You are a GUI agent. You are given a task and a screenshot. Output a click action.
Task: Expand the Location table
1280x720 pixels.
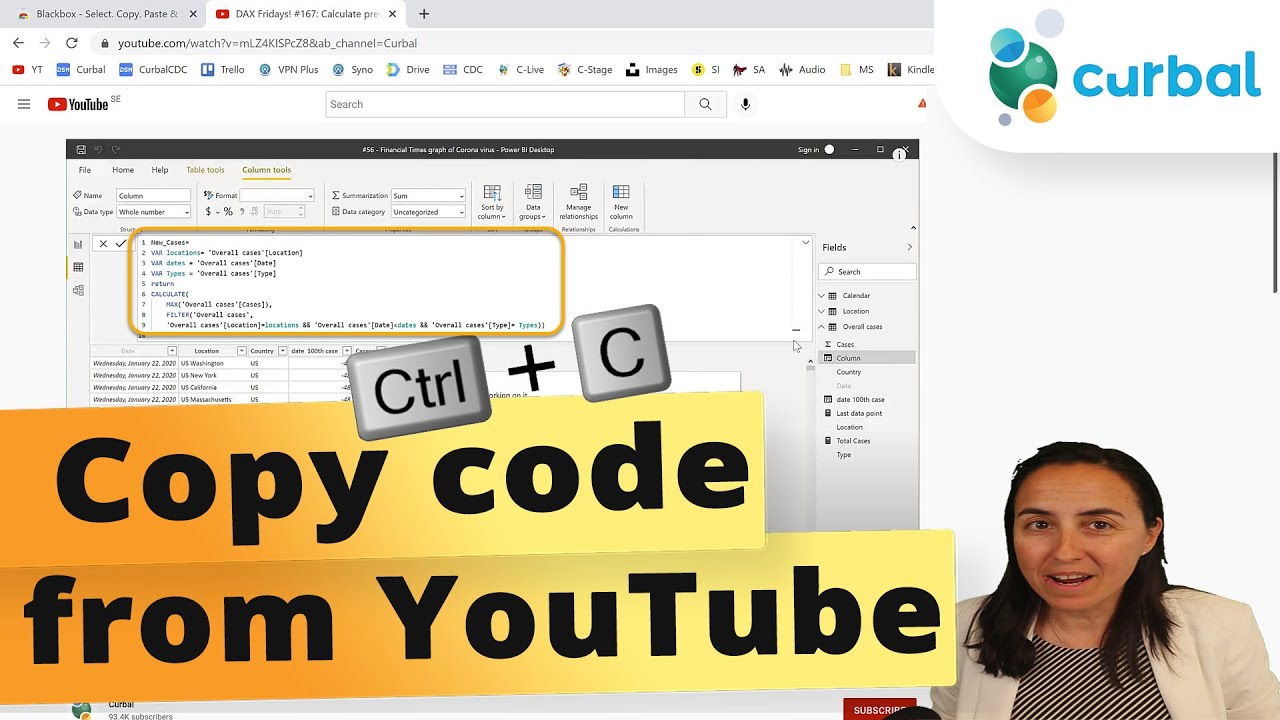point(821,311)
